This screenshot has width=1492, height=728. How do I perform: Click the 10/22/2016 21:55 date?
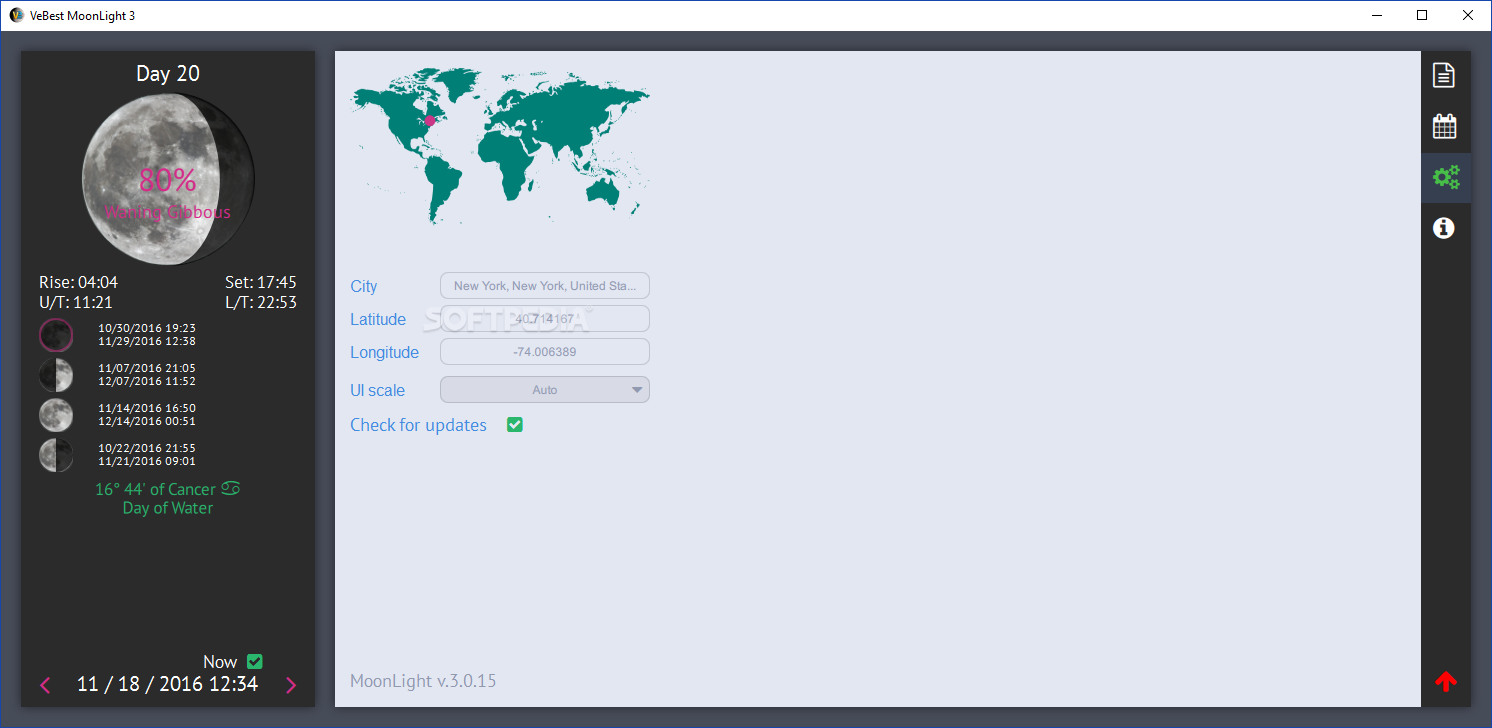coord(147,448)
